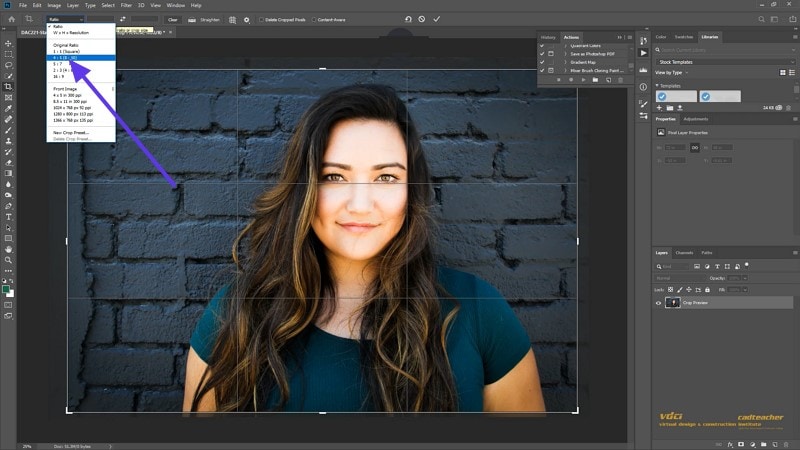Toggle the checkmark for Save as Photoshop PDF action
This screenshot has height=450, width=800.
tap(542, 54)
